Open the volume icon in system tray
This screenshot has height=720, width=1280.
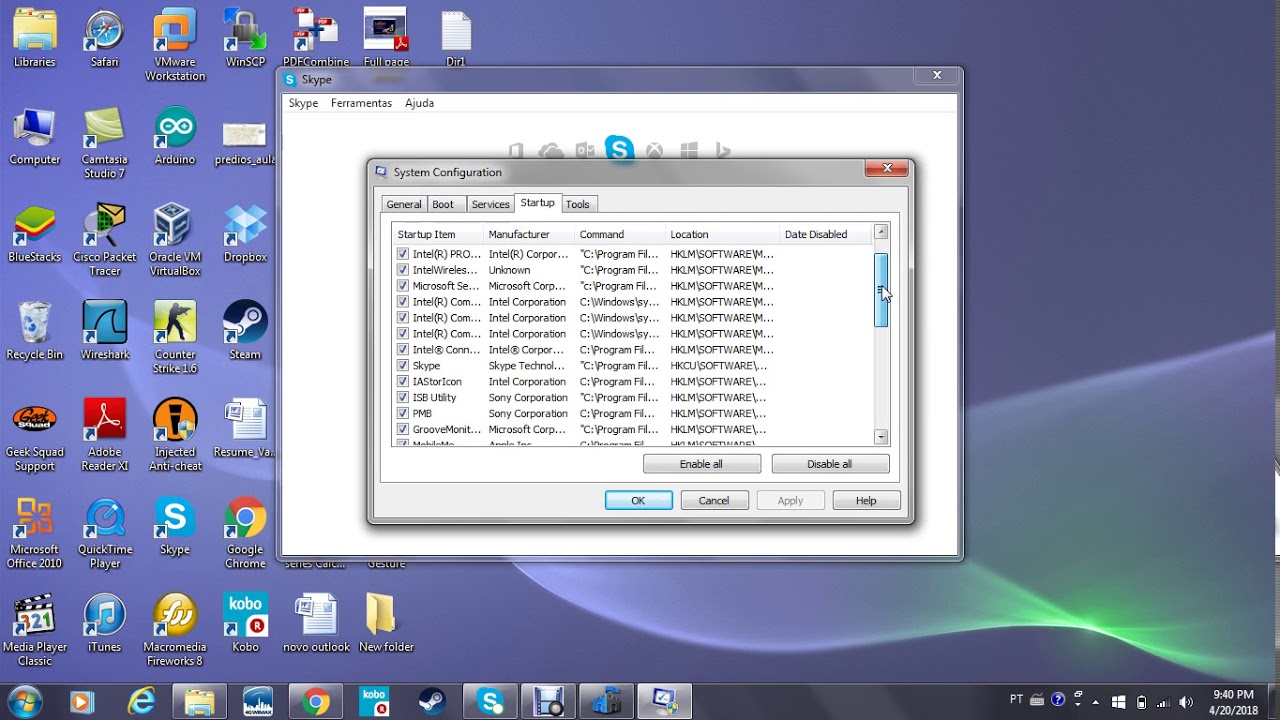point(1187,702)
